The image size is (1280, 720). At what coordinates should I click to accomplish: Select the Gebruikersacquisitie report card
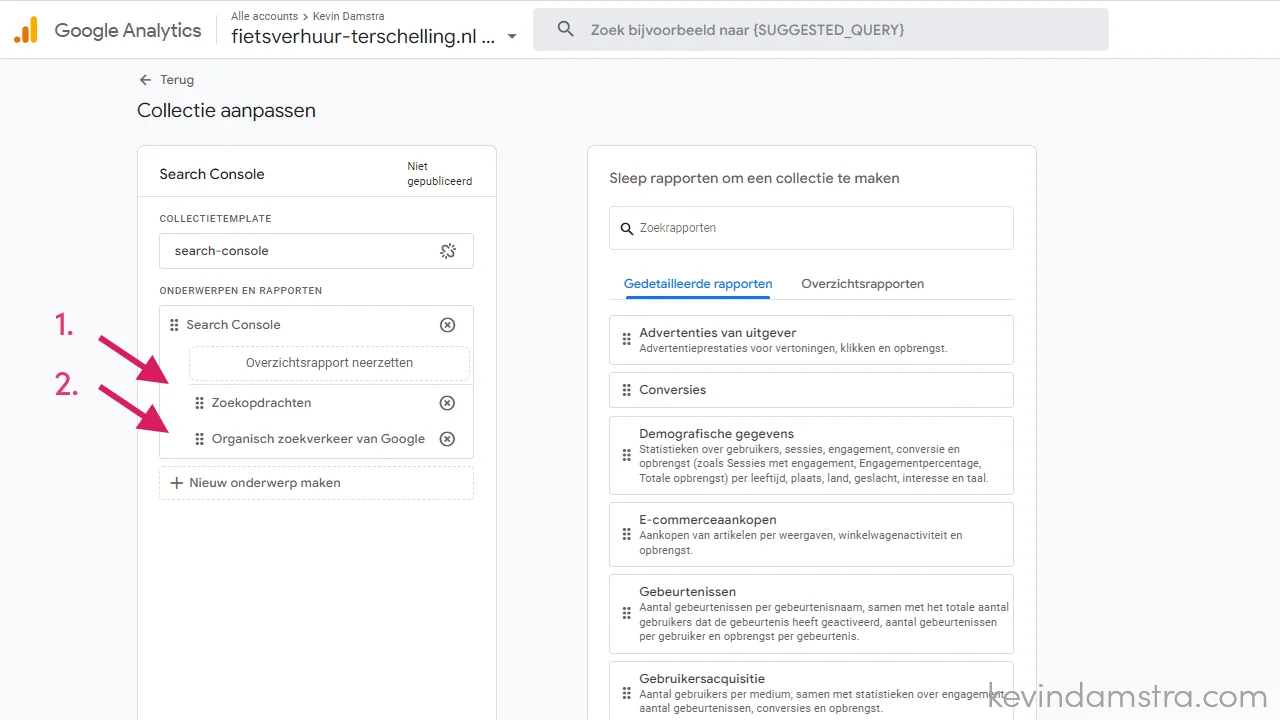pyautogui.click(x=811, y=691)
